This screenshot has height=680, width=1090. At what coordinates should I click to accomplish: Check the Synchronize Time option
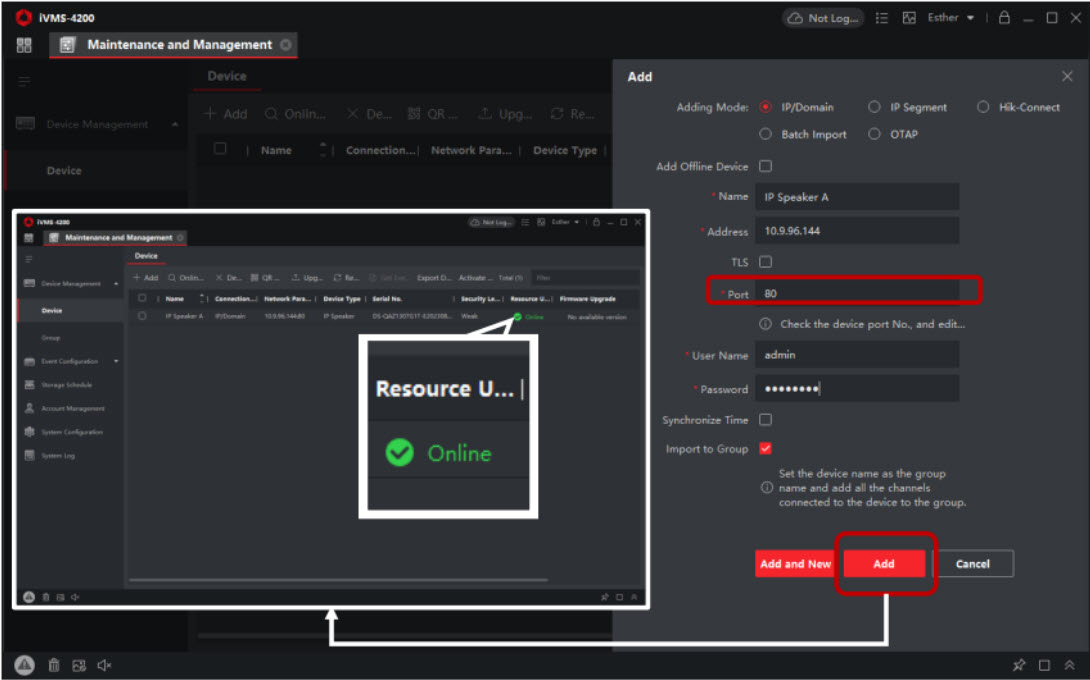(x=766, y=420)
